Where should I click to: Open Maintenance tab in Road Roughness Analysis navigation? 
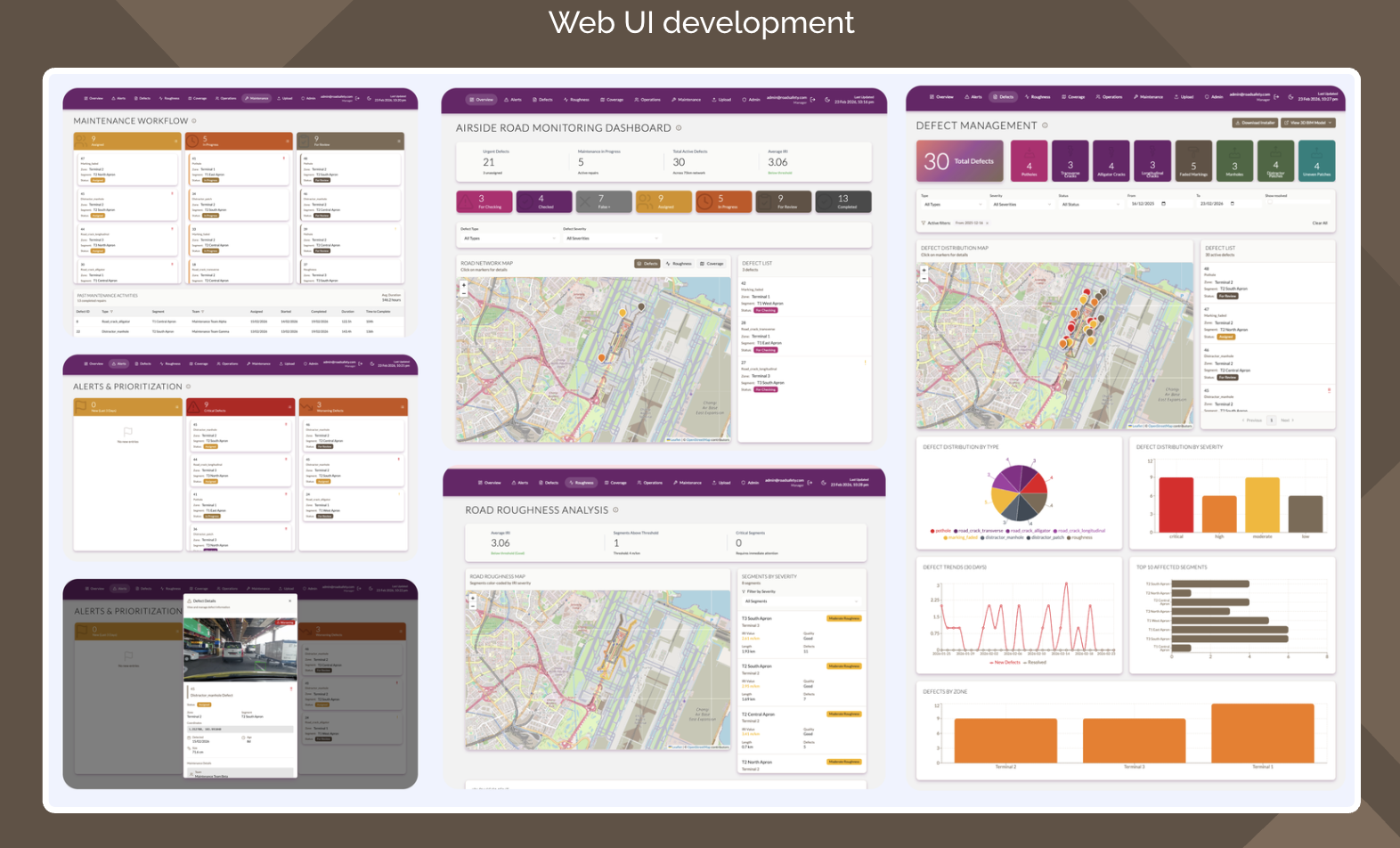click(x=687, y=483)
